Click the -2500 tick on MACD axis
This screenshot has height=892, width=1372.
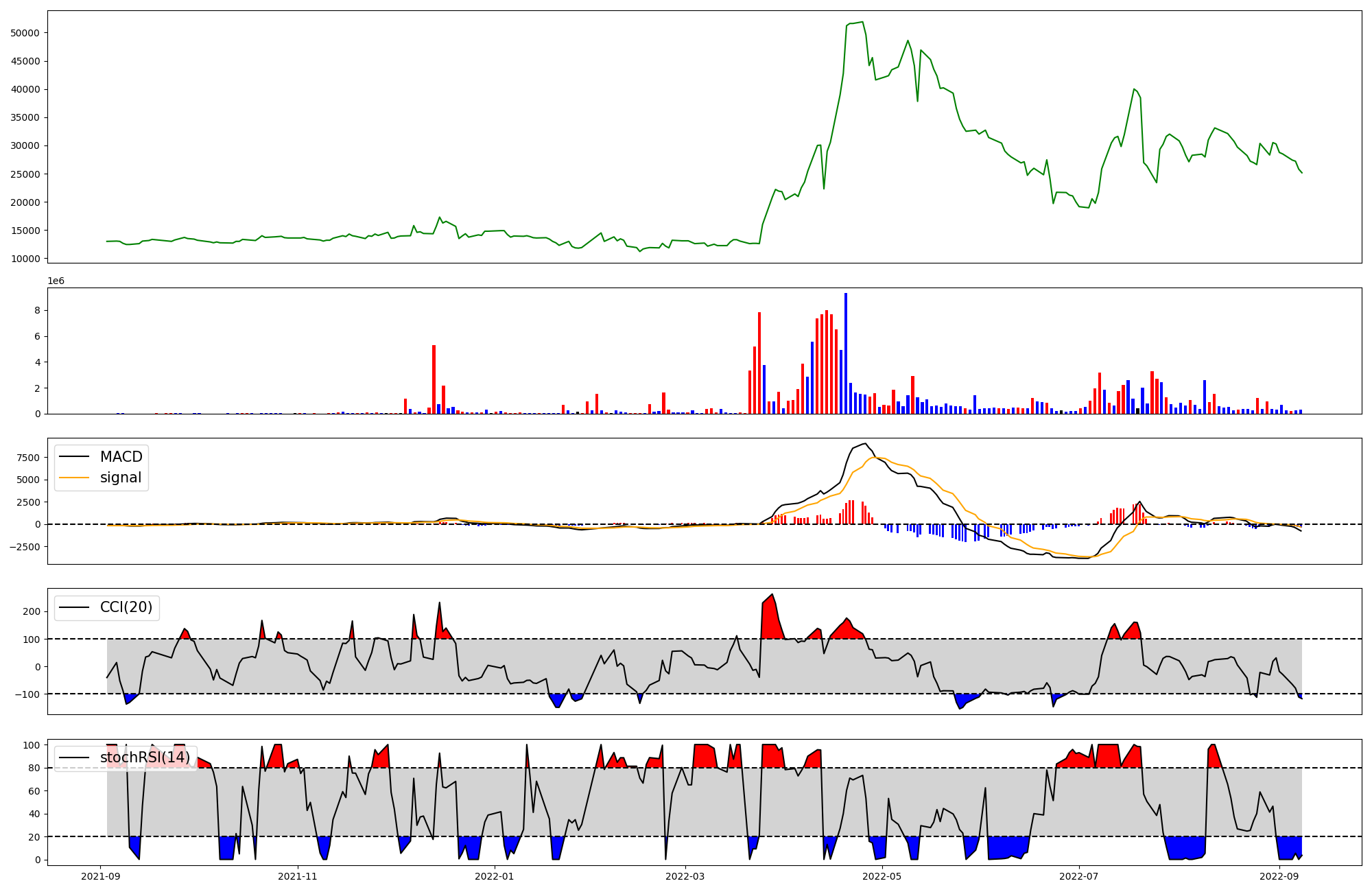(x=25, y=547)
